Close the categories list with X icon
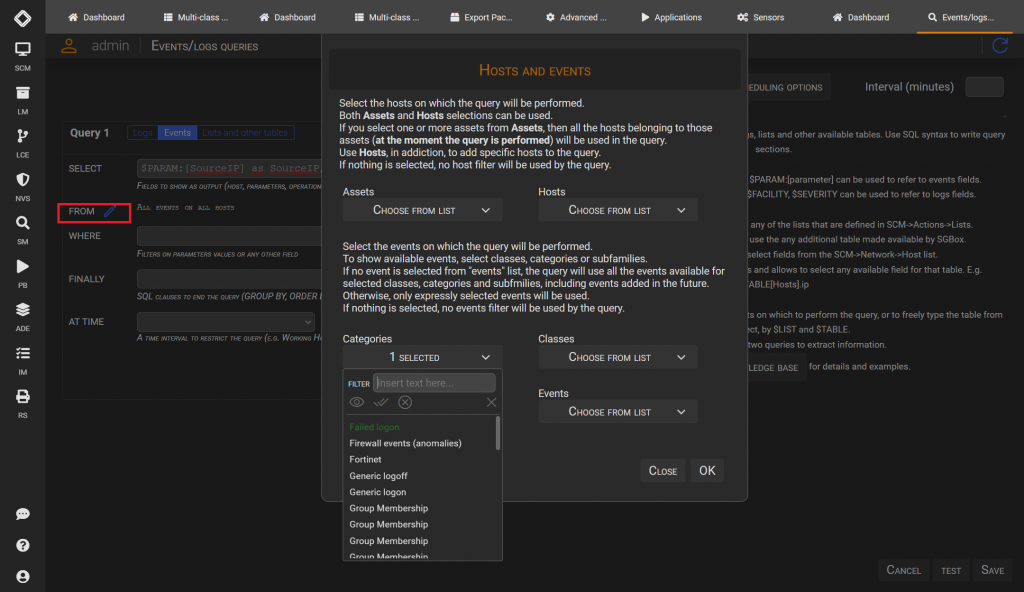This screenshot has width=1024, height=592. coord(491,403)
